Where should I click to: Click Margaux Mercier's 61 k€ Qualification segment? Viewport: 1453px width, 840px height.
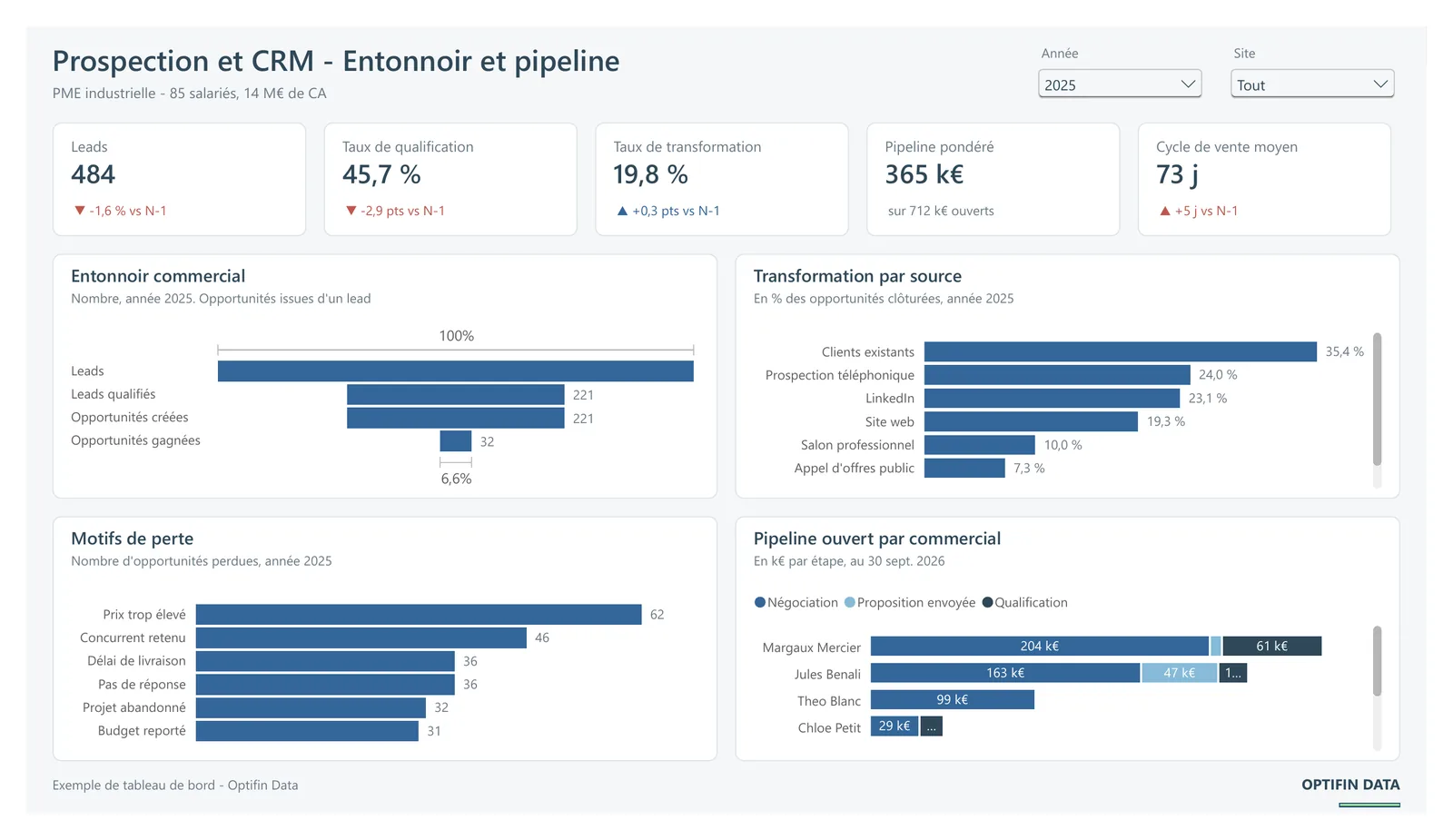(1271, 646)
